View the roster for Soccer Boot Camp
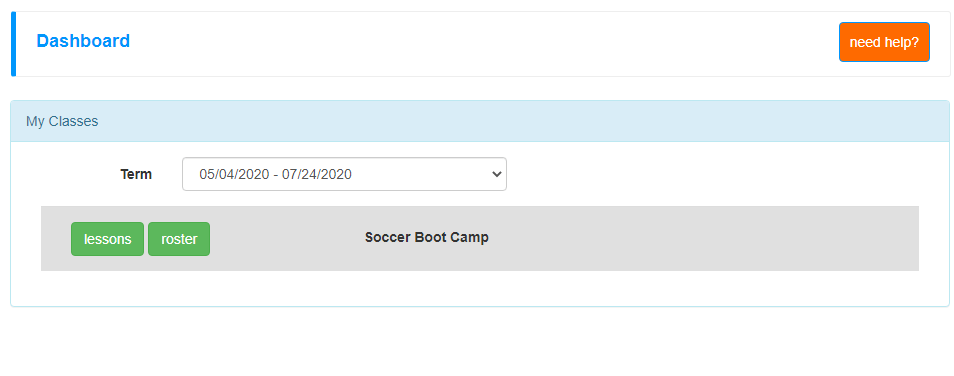954x376 pixels. point(179,239)
